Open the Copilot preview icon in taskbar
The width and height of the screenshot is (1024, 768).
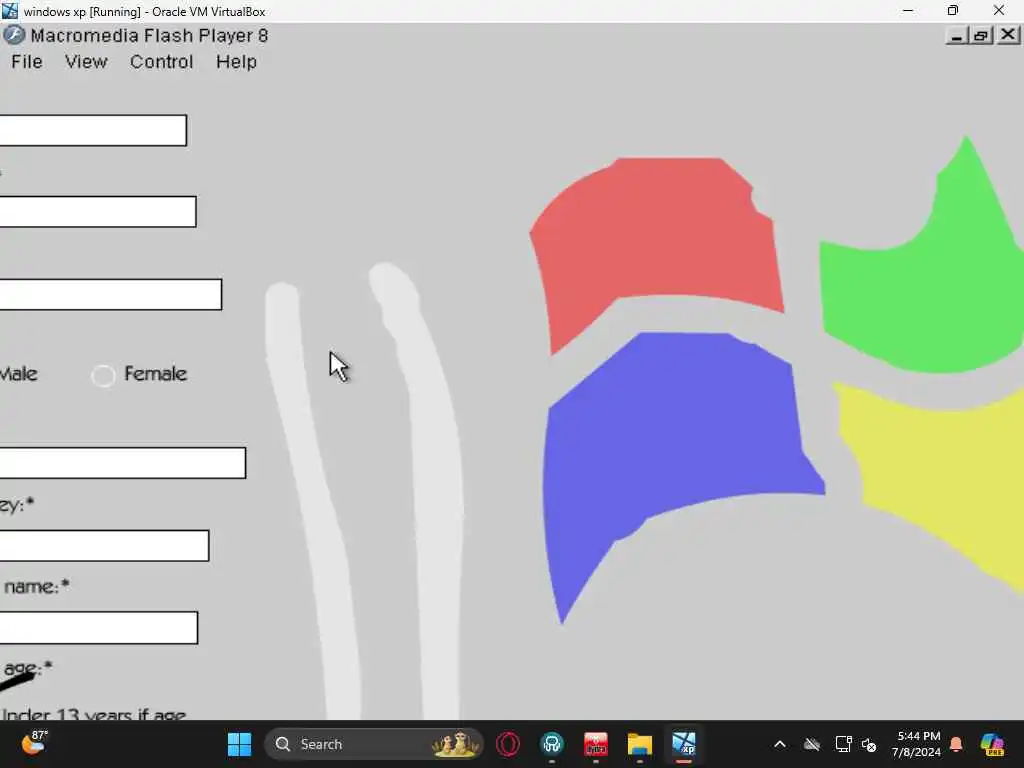coord(992,744)
